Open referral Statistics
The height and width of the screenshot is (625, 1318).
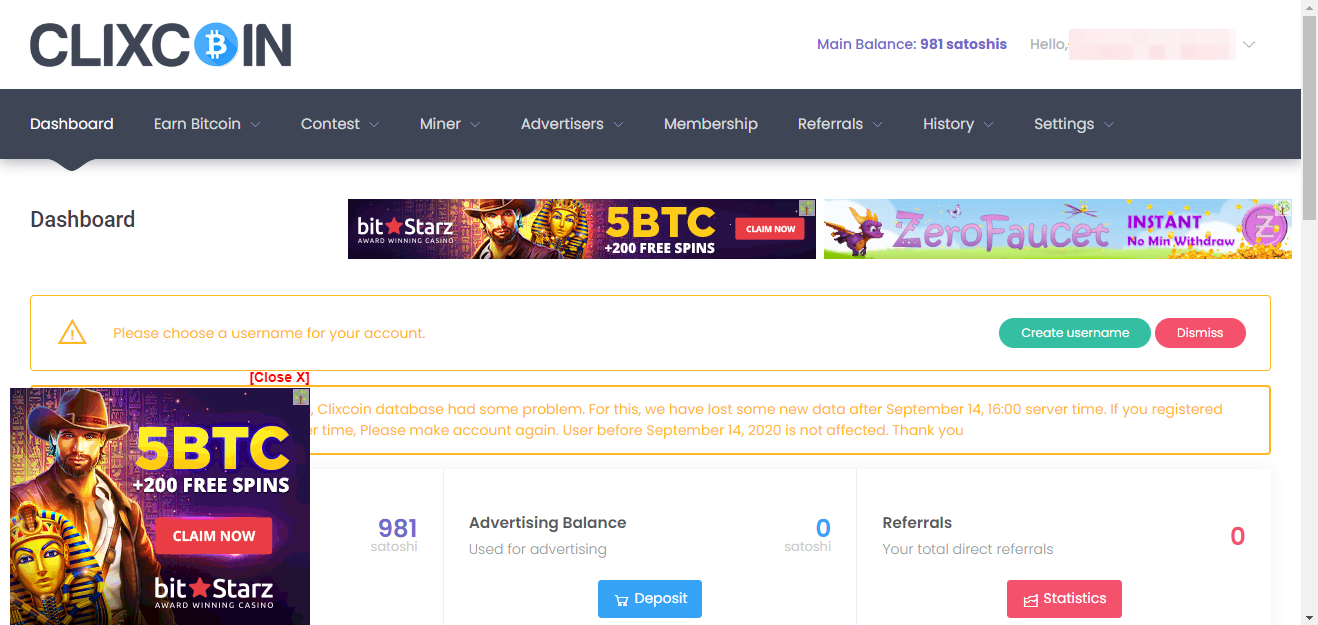pos(1064,599)
